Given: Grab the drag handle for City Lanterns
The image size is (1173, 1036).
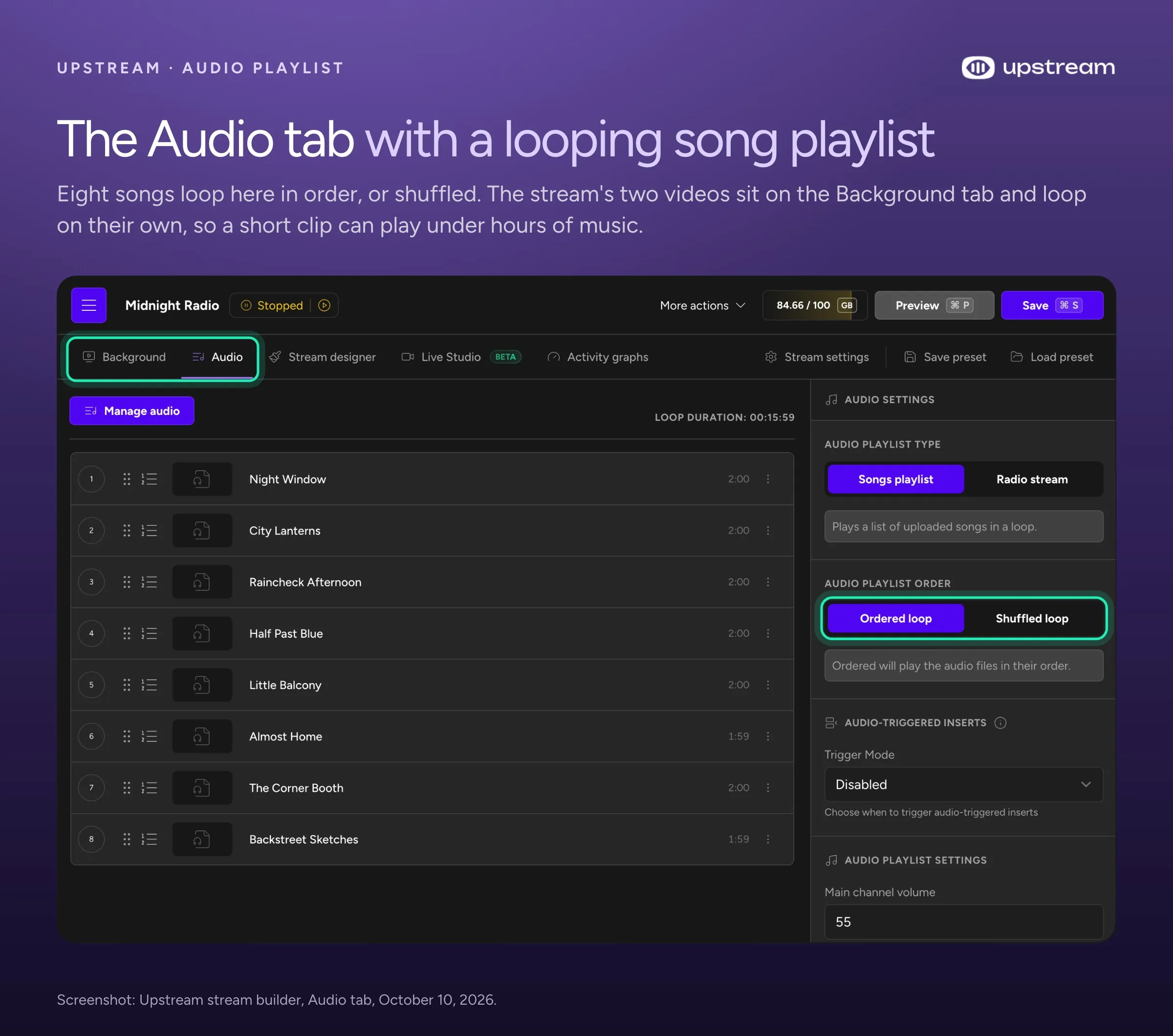Looking at the screenshot, I should (x=127, y=531).
